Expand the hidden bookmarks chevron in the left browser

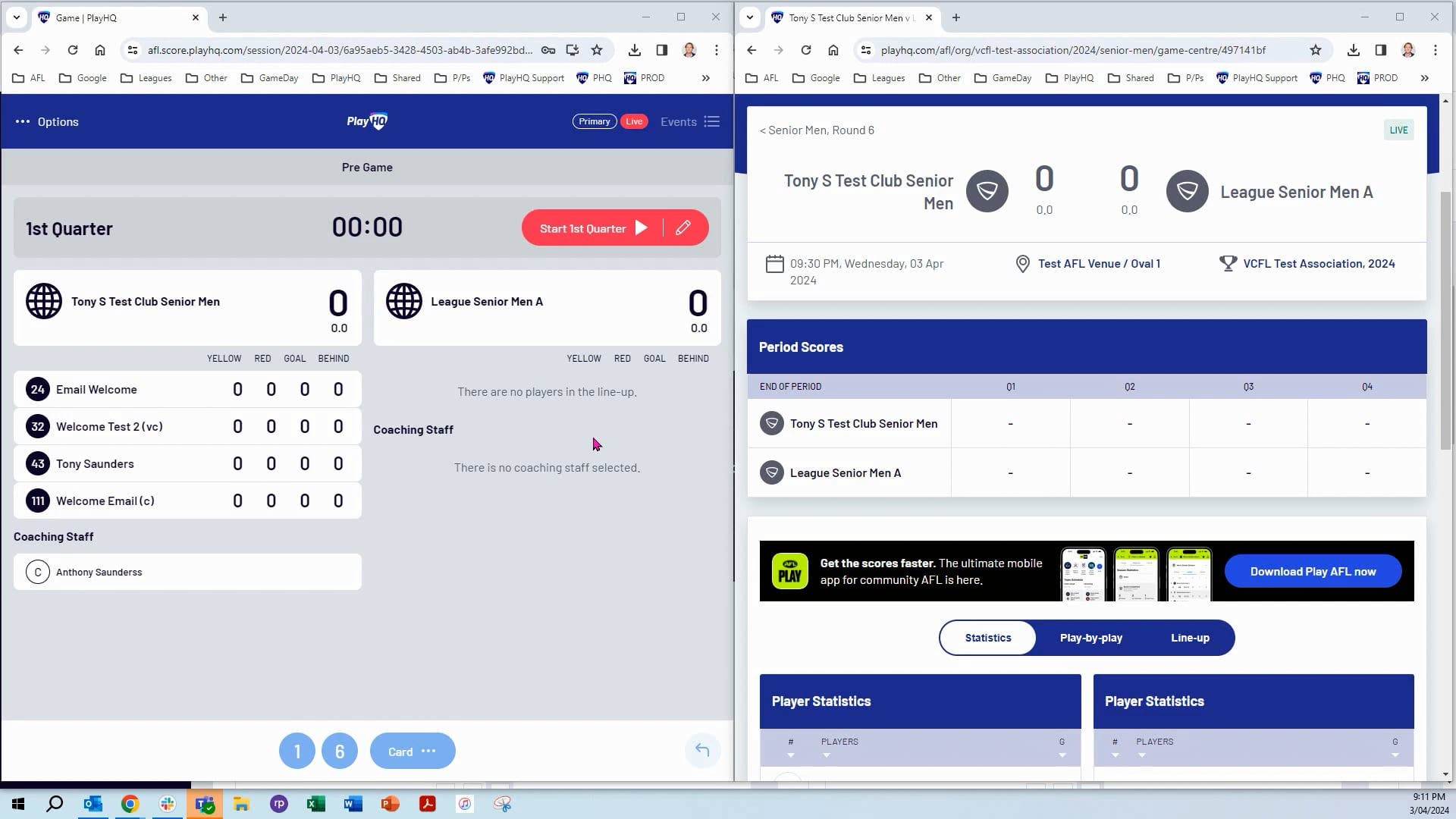705,77
